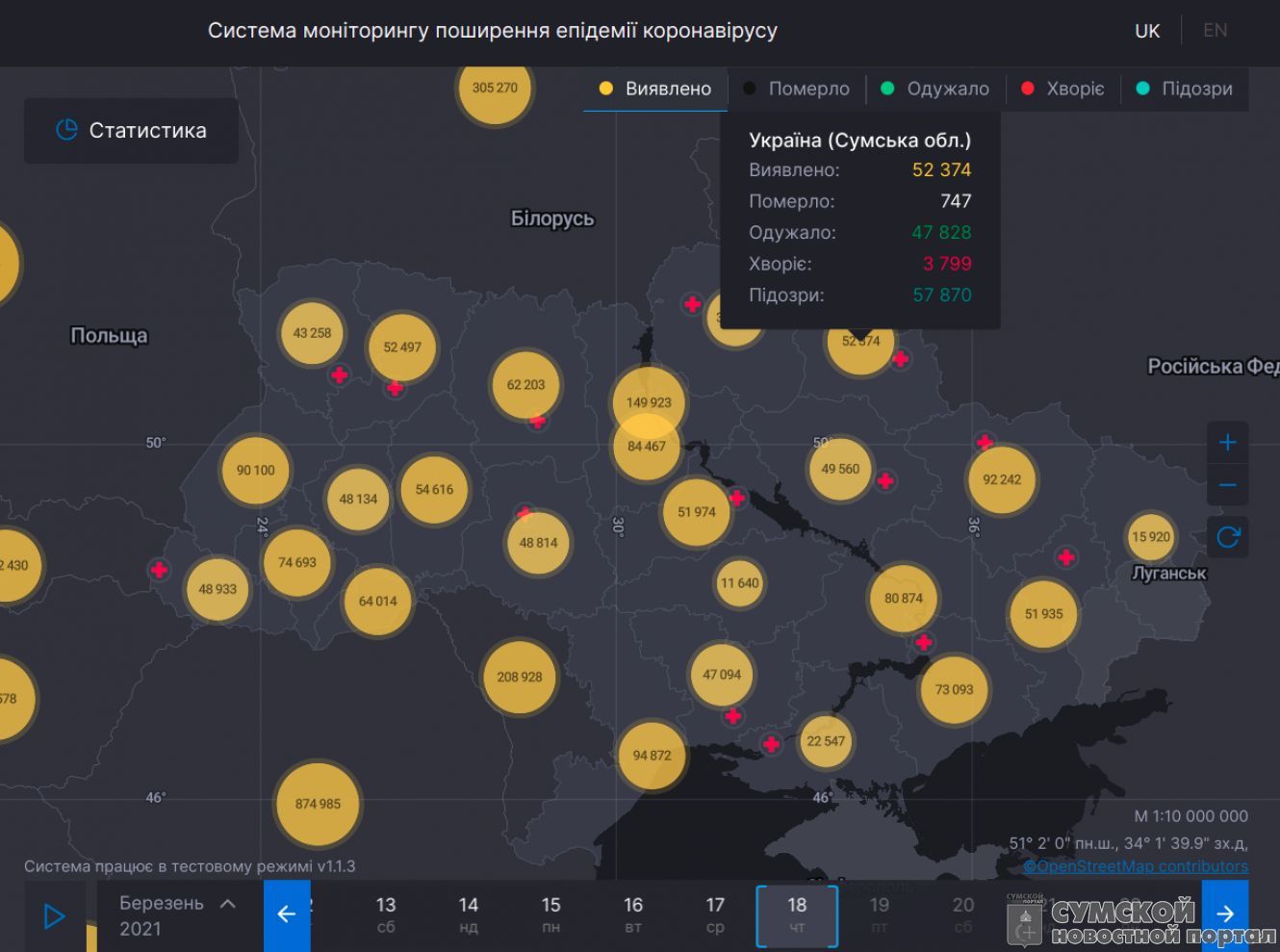Show the Хворіє data layer
Viewport: 1280px width, 952px height.
(x=1062, y=89)
